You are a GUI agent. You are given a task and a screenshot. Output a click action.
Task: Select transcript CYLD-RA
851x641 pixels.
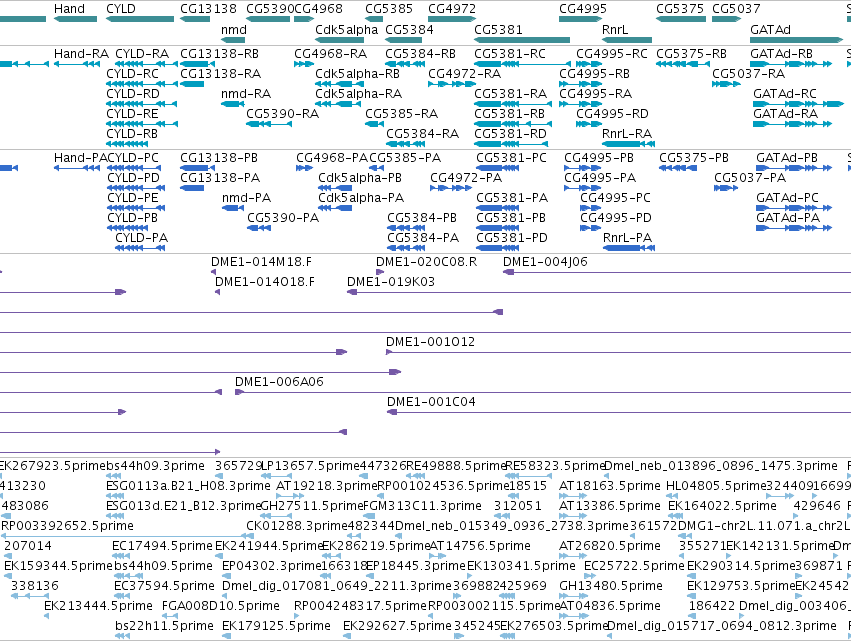coord(142,54)
